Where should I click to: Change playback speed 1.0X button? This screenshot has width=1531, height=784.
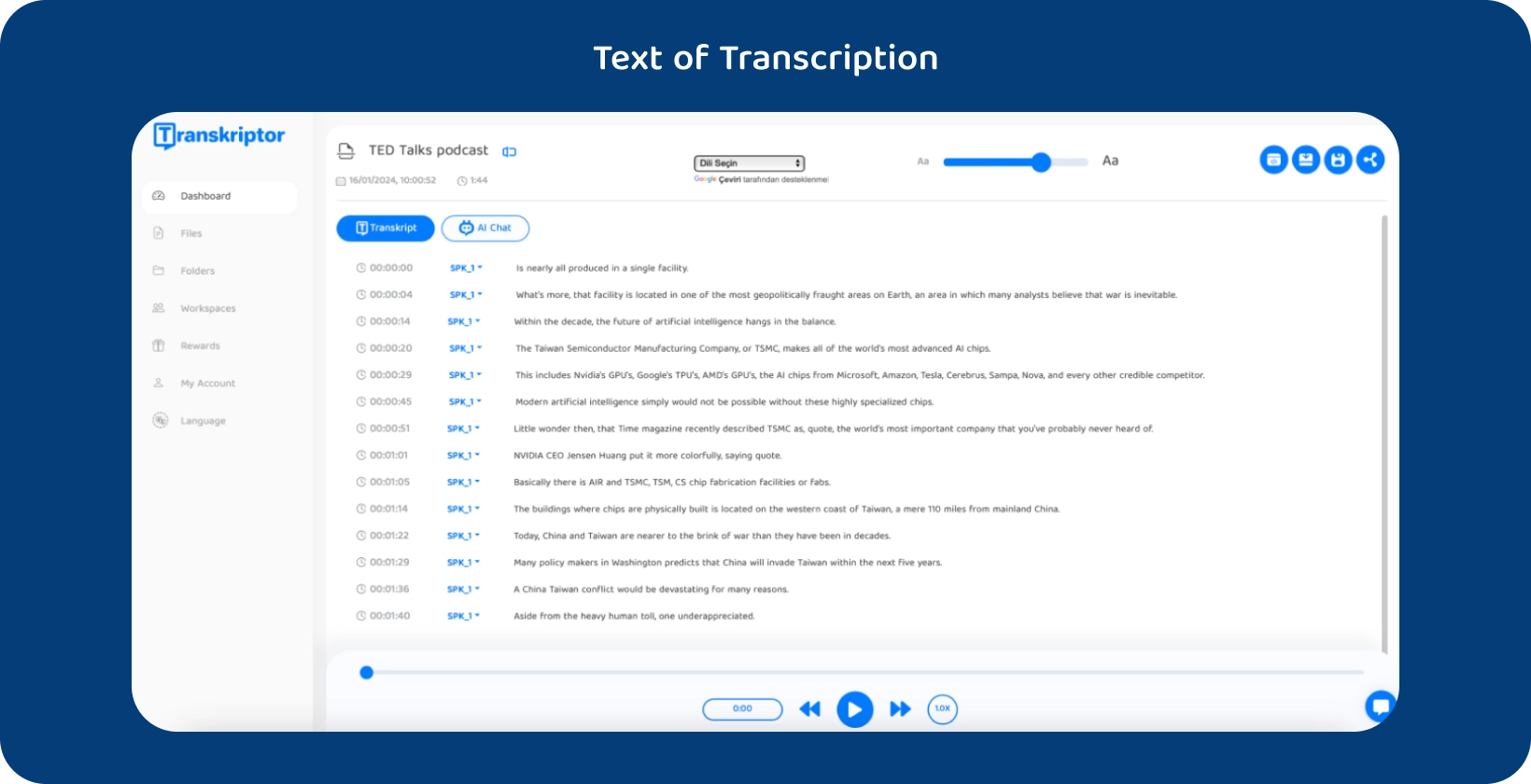pos(943,708)
